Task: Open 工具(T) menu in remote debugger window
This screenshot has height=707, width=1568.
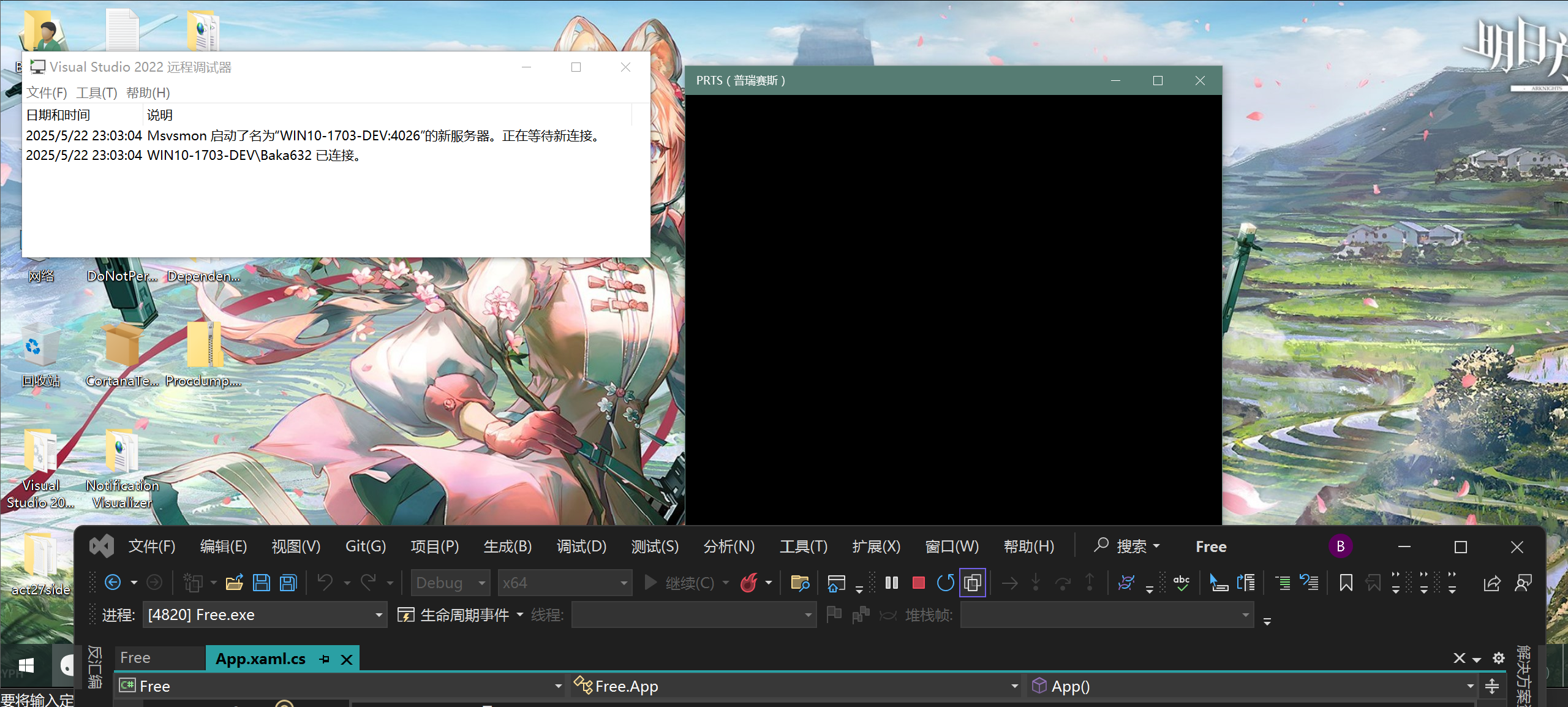Action: pos(96,93)
